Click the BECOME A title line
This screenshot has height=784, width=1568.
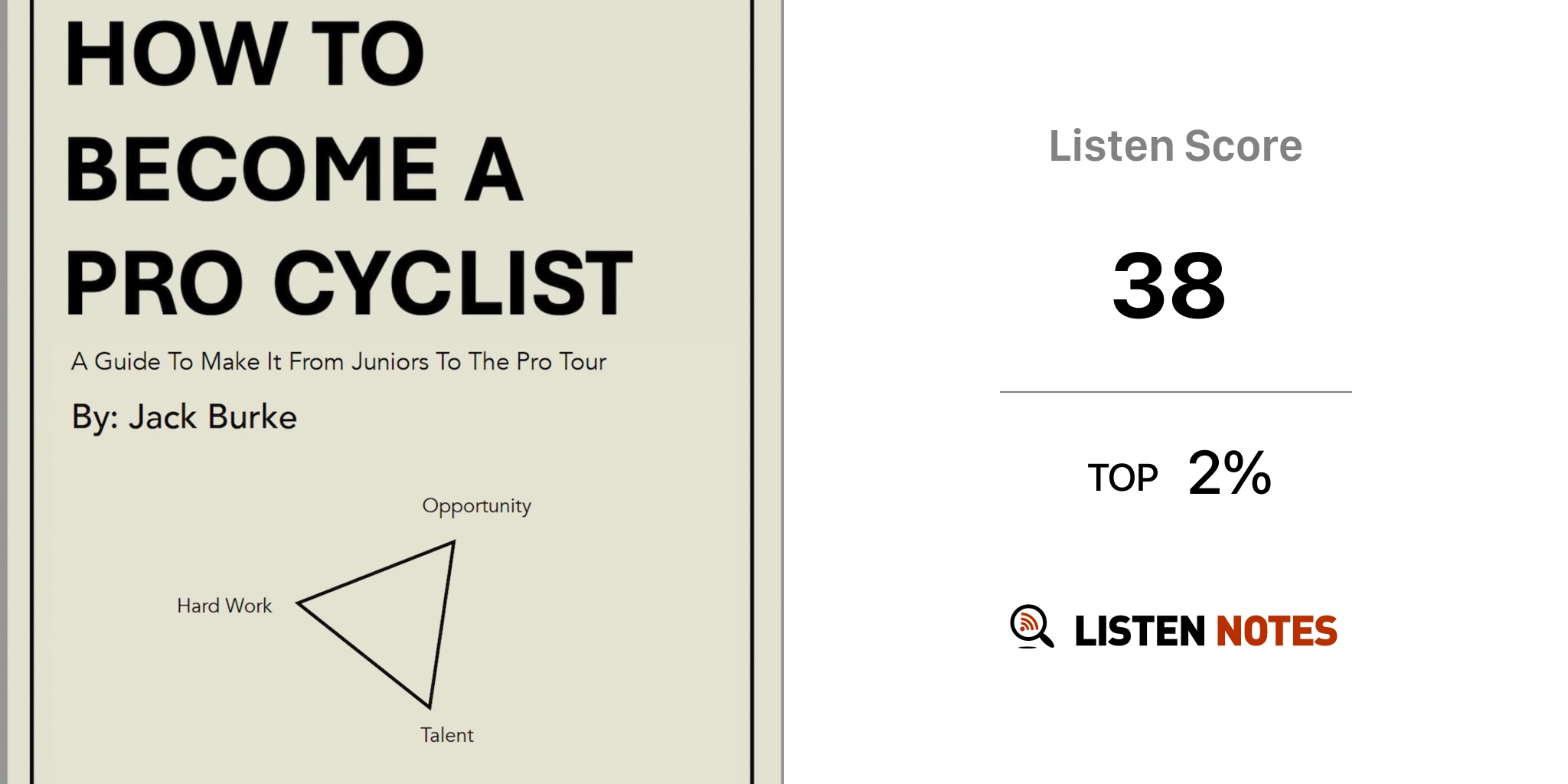click(x=295, y=168)
